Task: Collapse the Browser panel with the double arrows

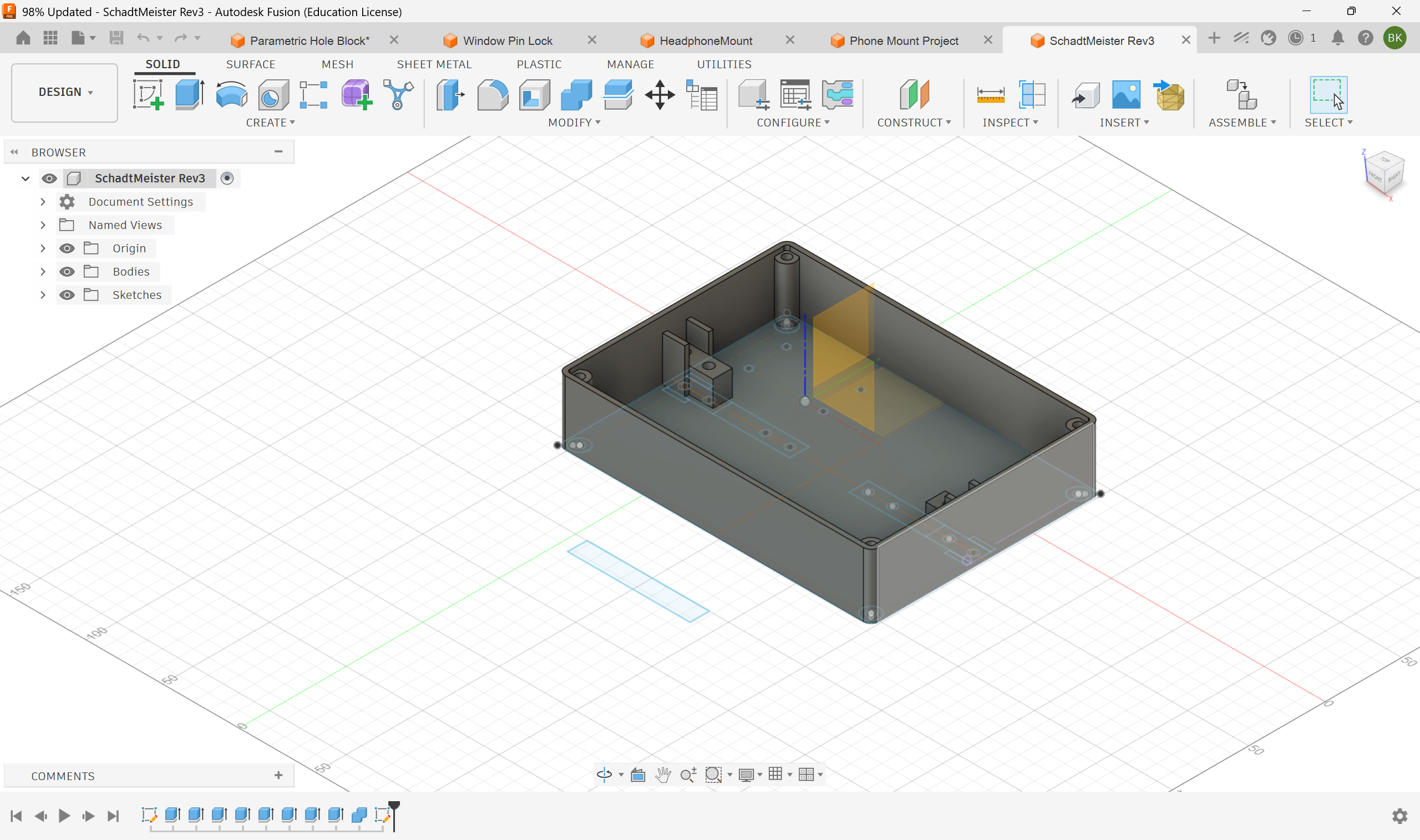Action: point(14,152)
